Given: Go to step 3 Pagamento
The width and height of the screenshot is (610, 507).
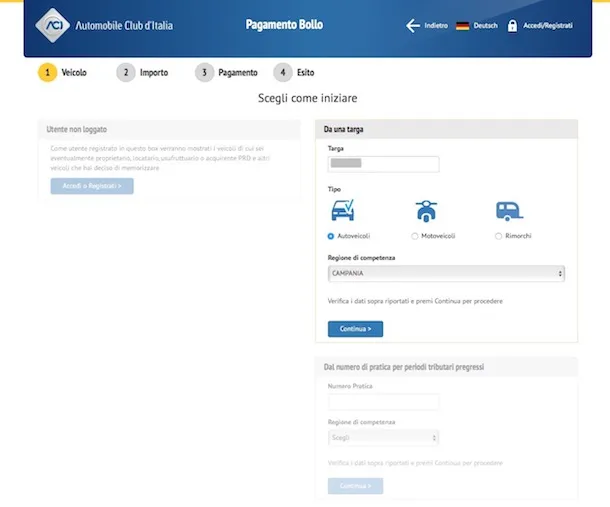Looking at the screenshot, I should [x=226, y=72].
